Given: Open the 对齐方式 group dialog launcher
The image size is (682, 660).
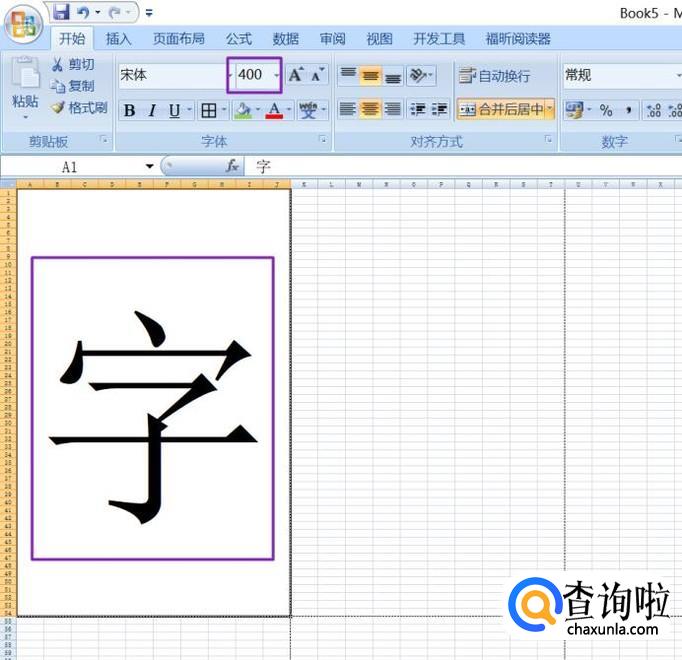Looking at the screenshot, I should pos(548,139).
